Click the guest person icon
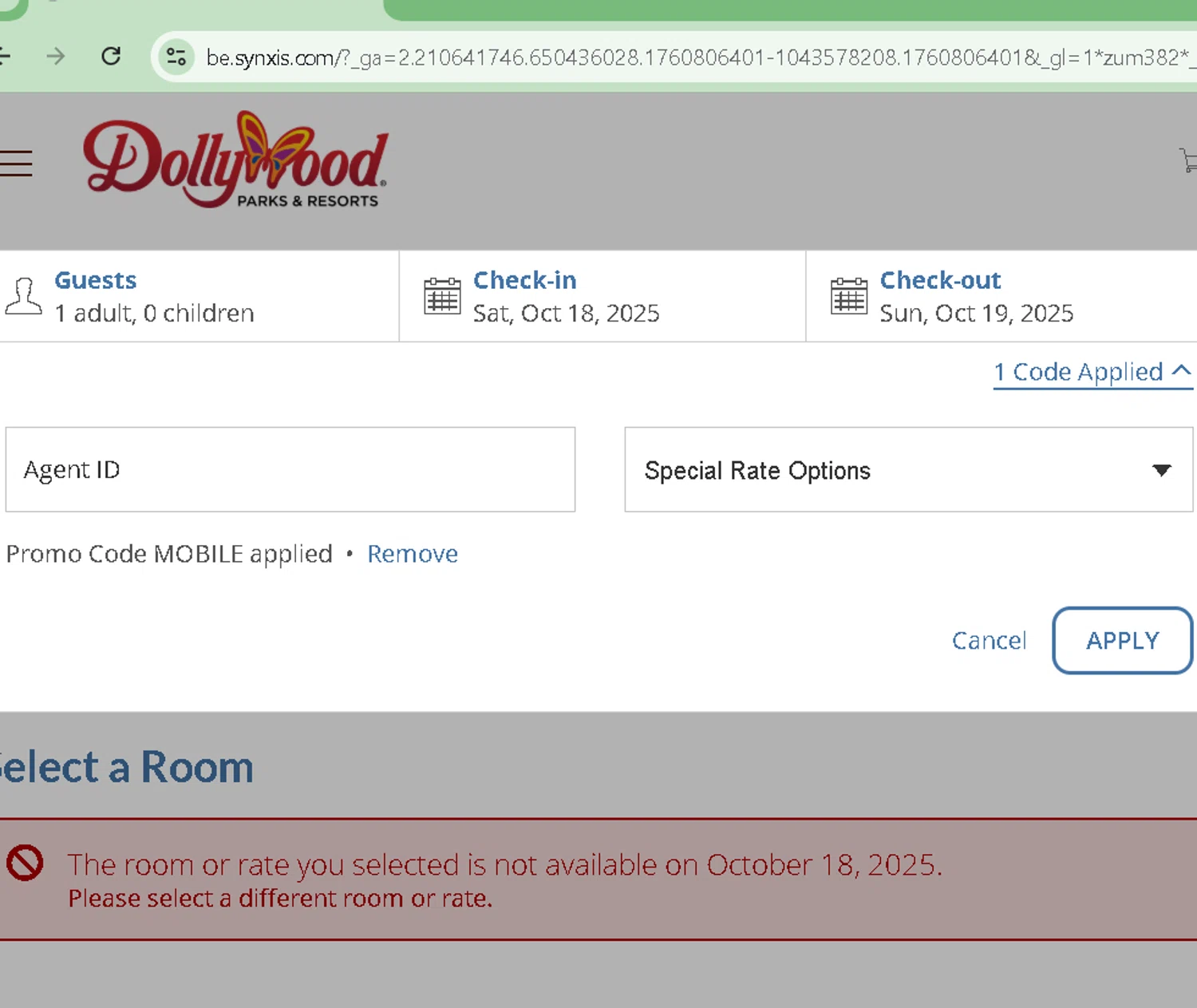1197x1008 pixels. pyautogui.click(x=23, y=296)
